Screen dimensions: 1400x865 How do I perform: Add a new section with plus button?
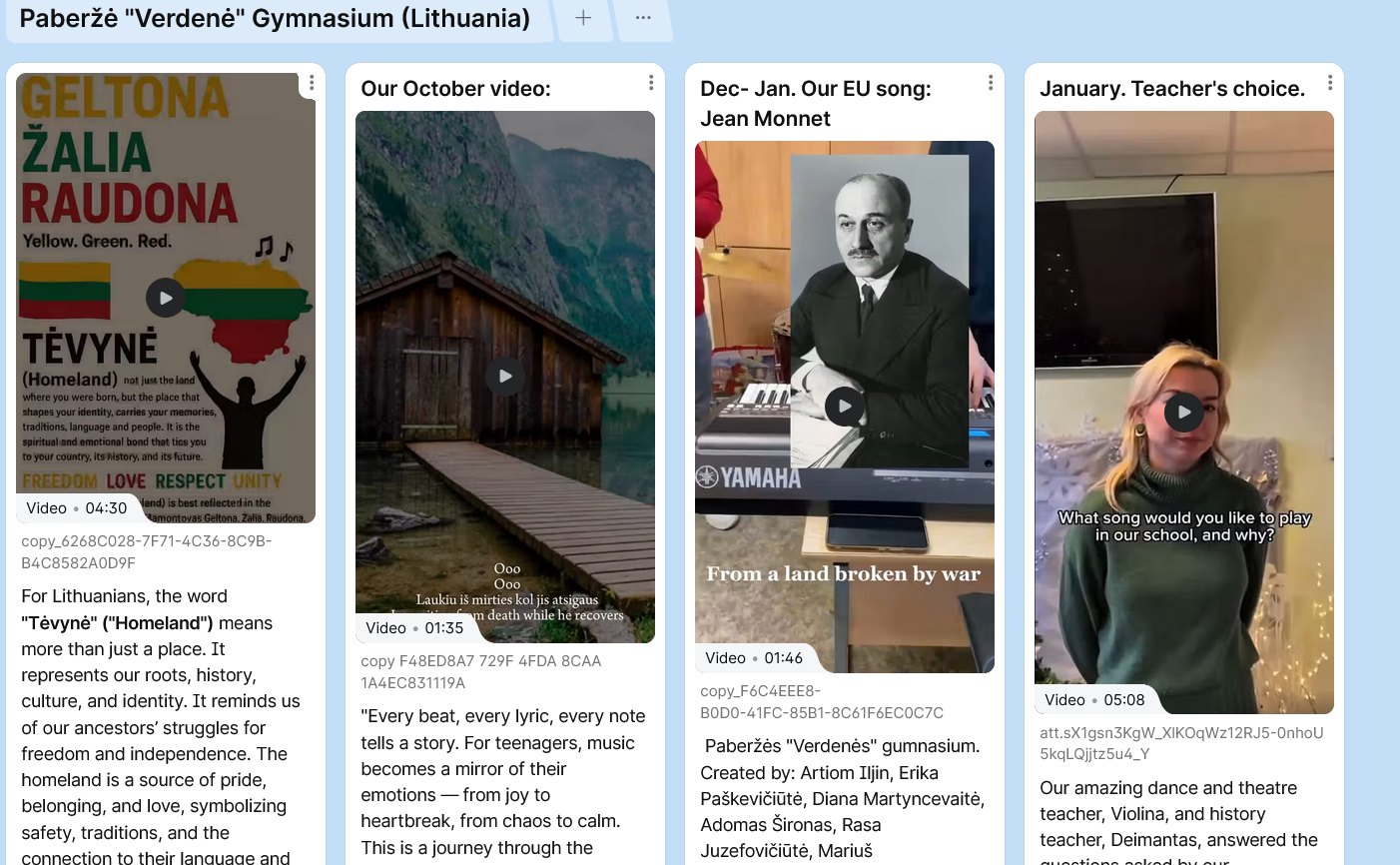coord(583,18)
